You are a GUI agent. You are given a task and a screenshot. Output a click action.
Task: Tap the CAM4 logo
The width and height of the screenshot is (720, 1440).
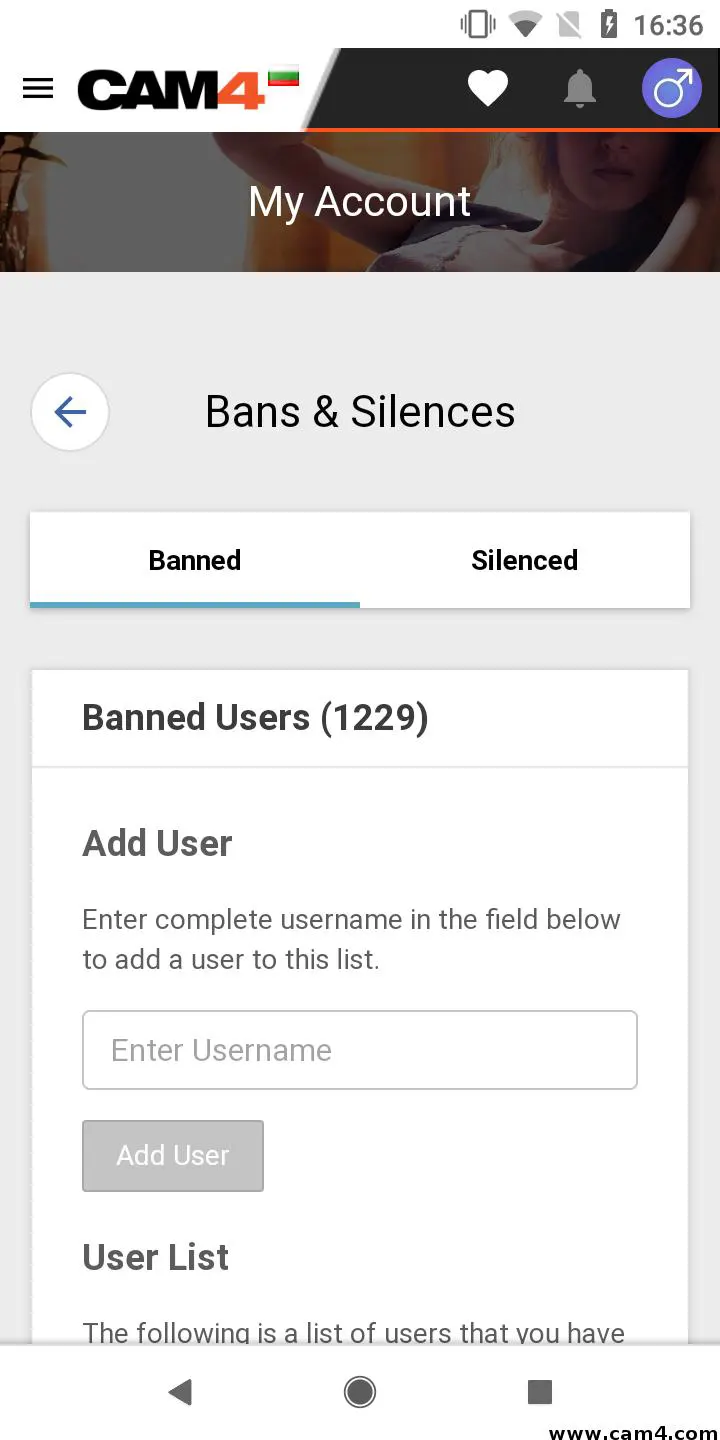[171, 90]
